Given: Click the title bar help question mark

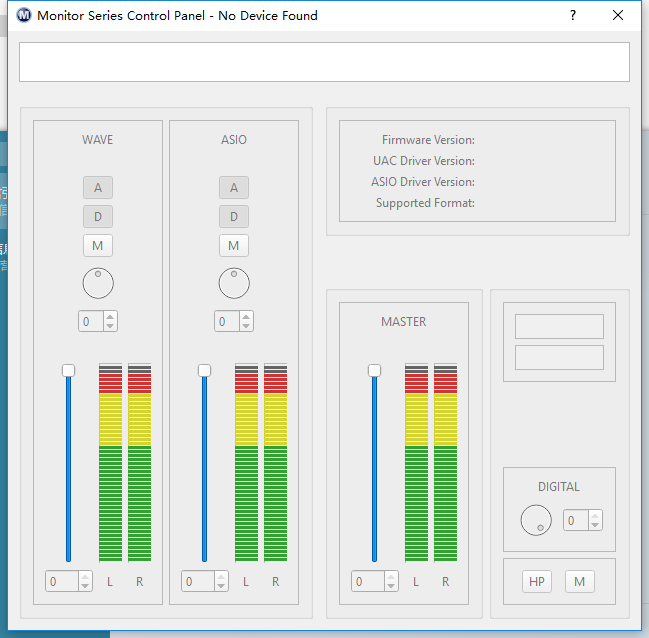Looking at the screenshot, I should click(573, 16).
